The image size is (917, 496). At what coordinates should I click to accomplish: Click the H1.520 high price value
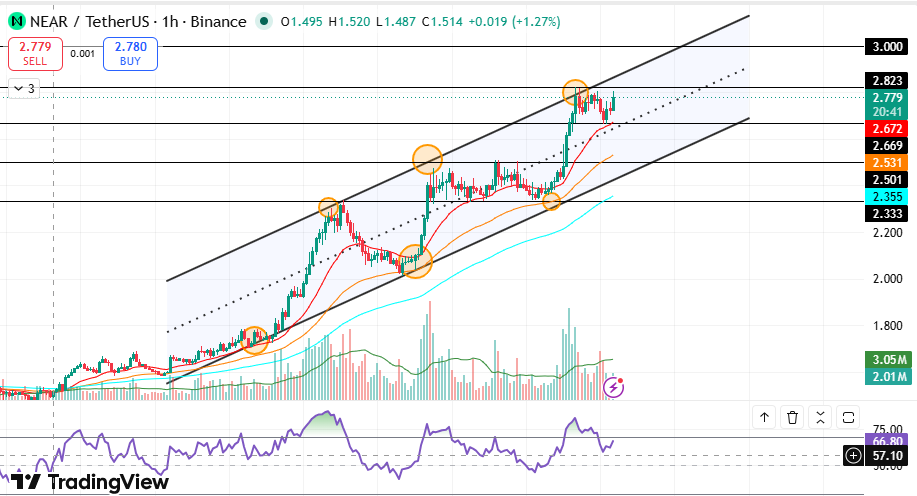pos(349,22)
